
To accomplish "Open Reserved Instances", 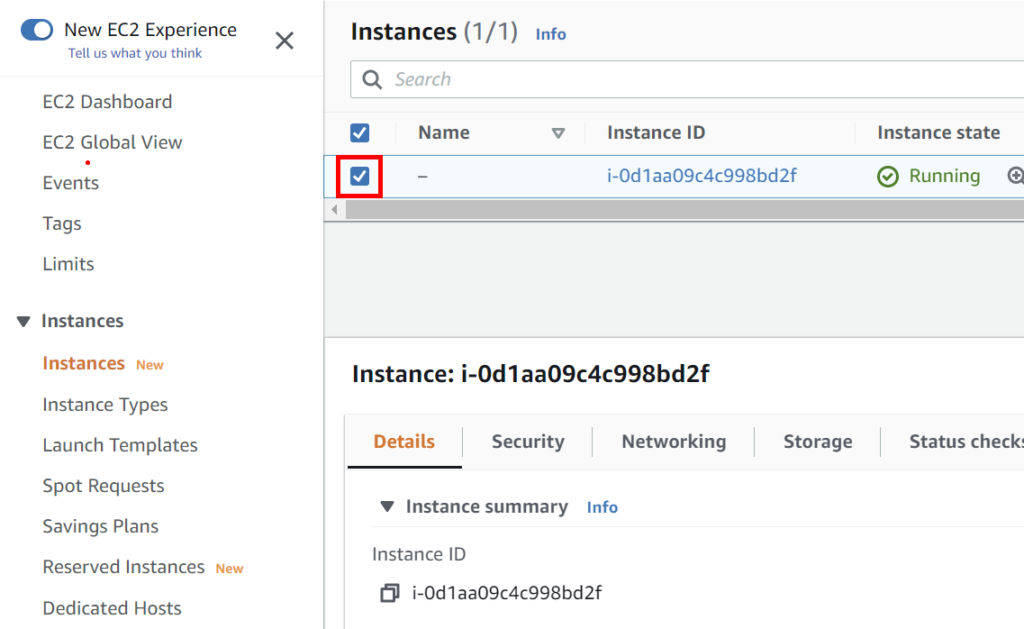I will click(x=123, y=567).
